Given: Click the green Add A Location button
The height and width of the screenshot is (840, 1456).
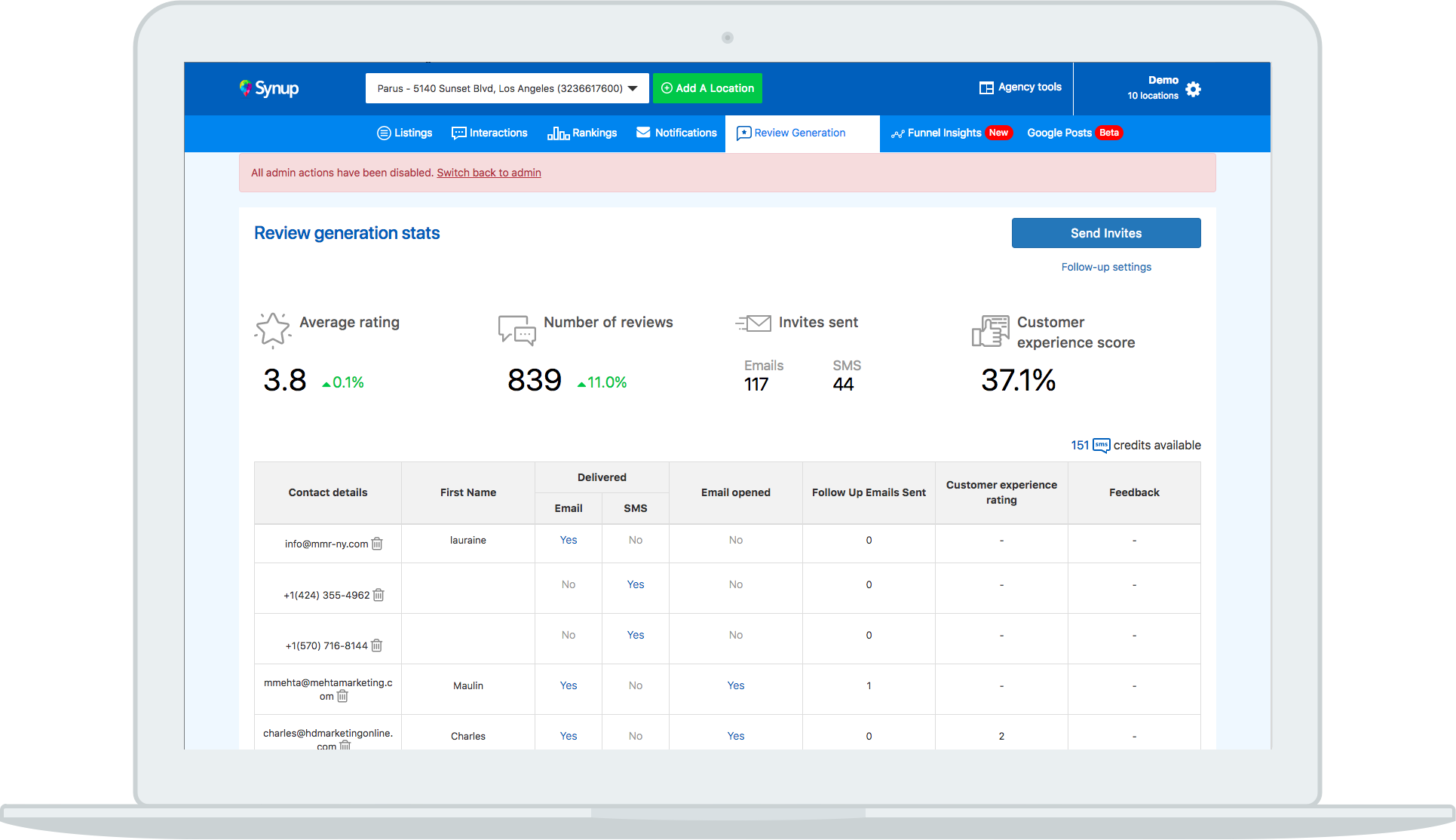Looking at the screenshot, I should pyautogui.click(x=707, y=88).
